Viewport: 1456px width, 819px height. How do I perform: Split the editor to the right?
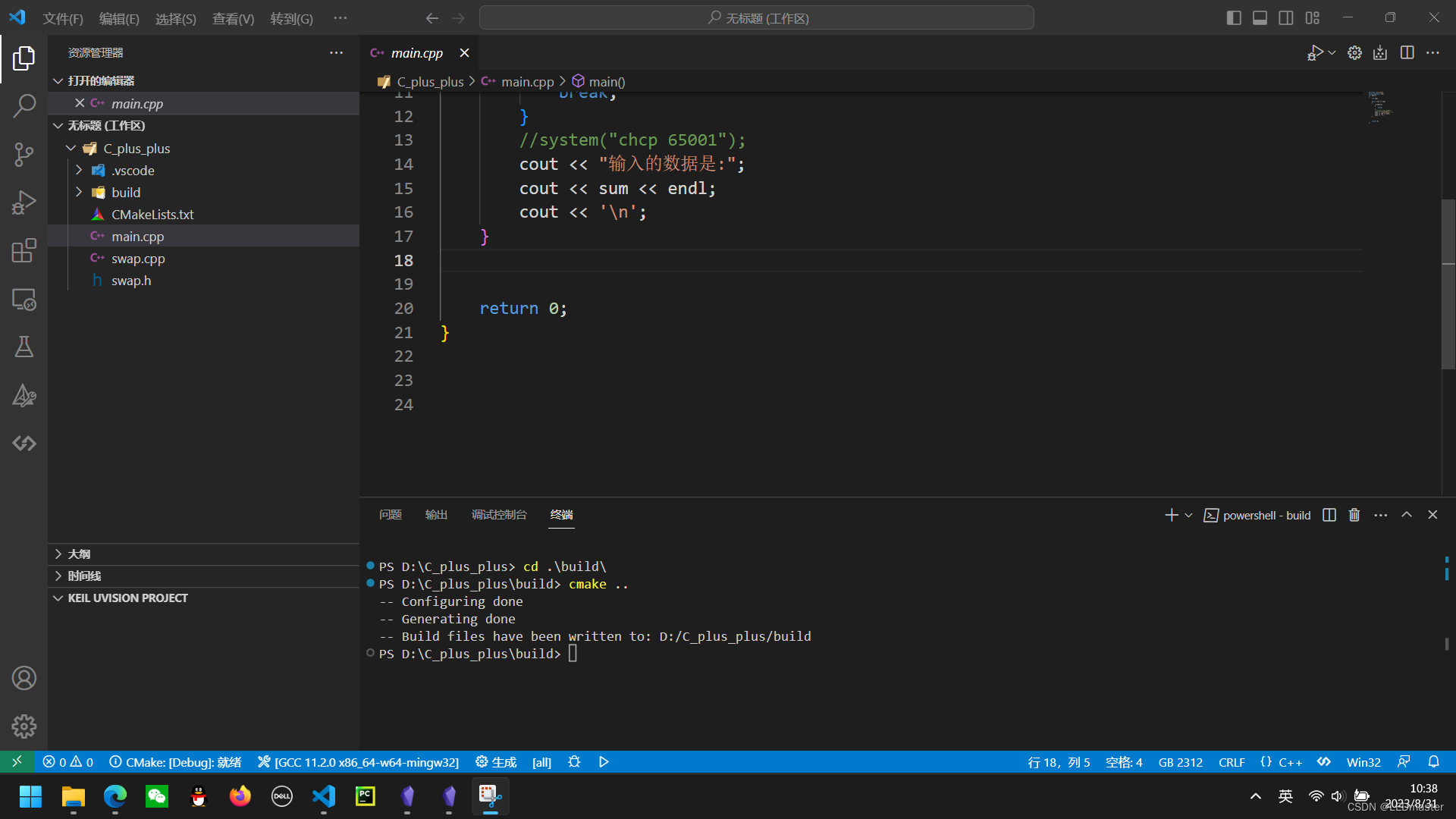[x=1407, y=52]
